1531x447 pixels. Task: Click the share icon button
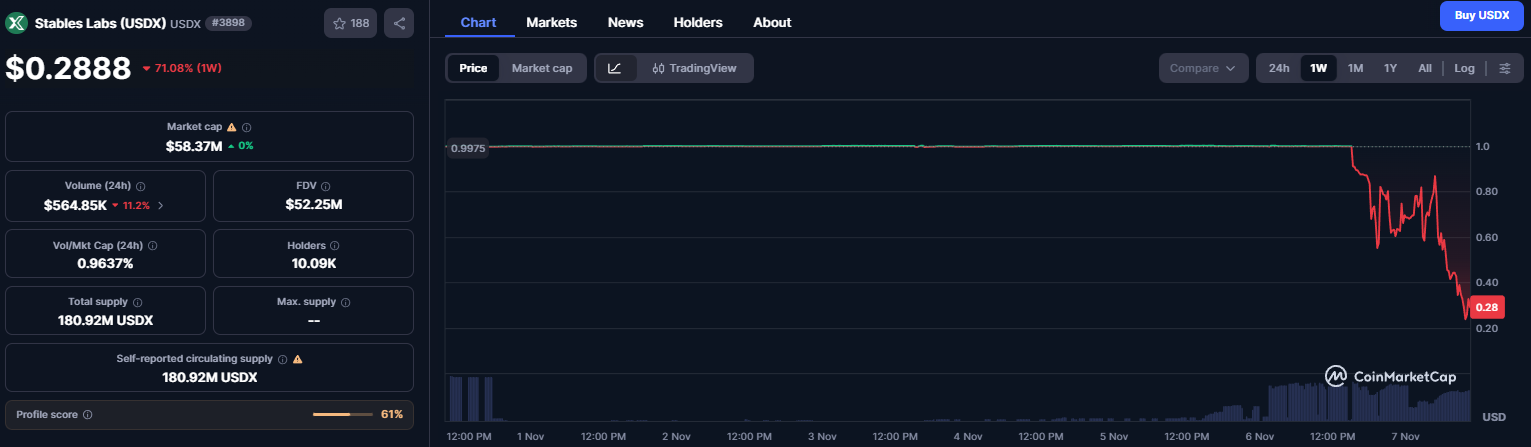(399, 23)
